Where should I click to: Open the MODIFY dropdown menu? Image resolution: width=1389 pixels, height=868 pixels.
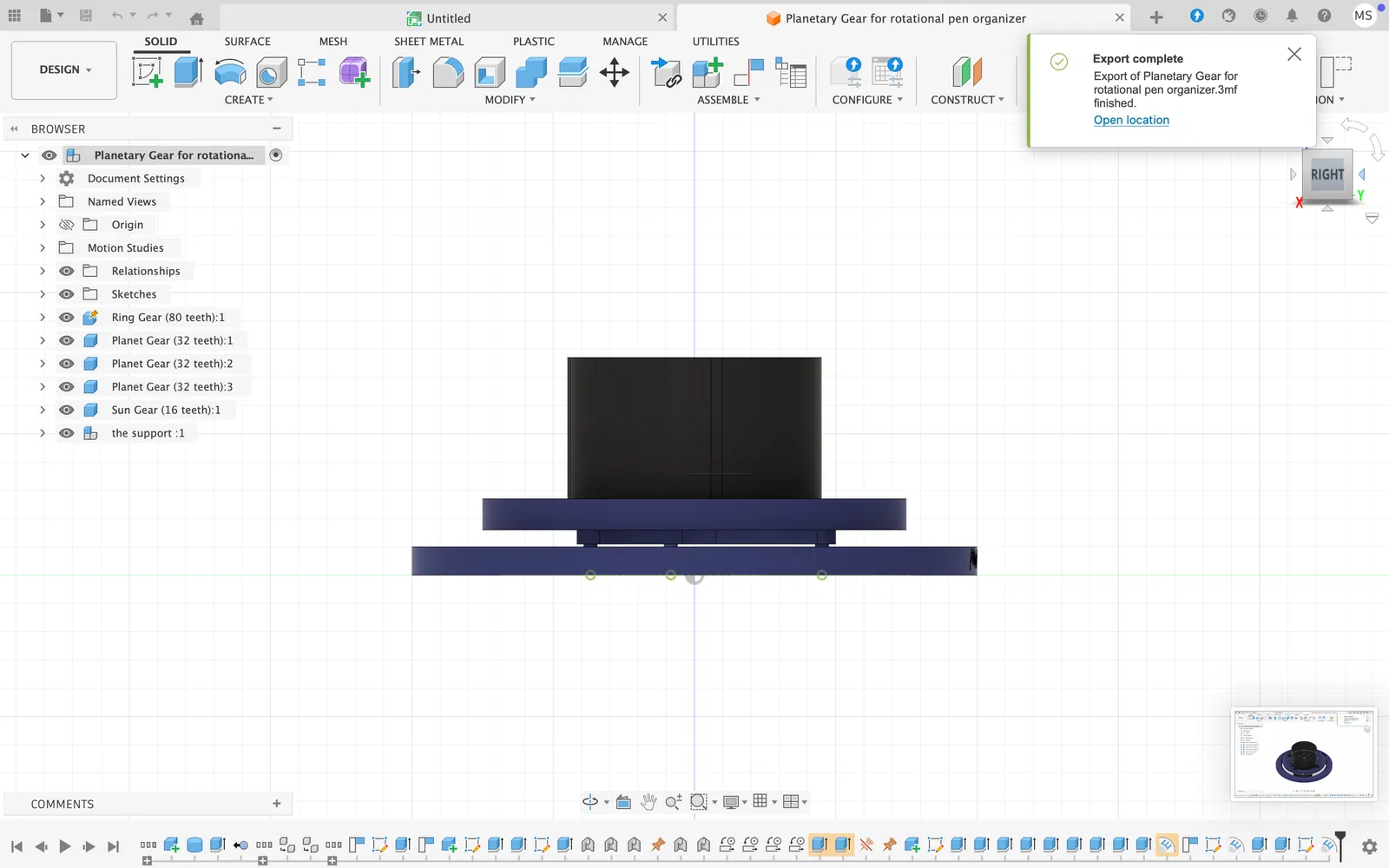click(510, 100)
